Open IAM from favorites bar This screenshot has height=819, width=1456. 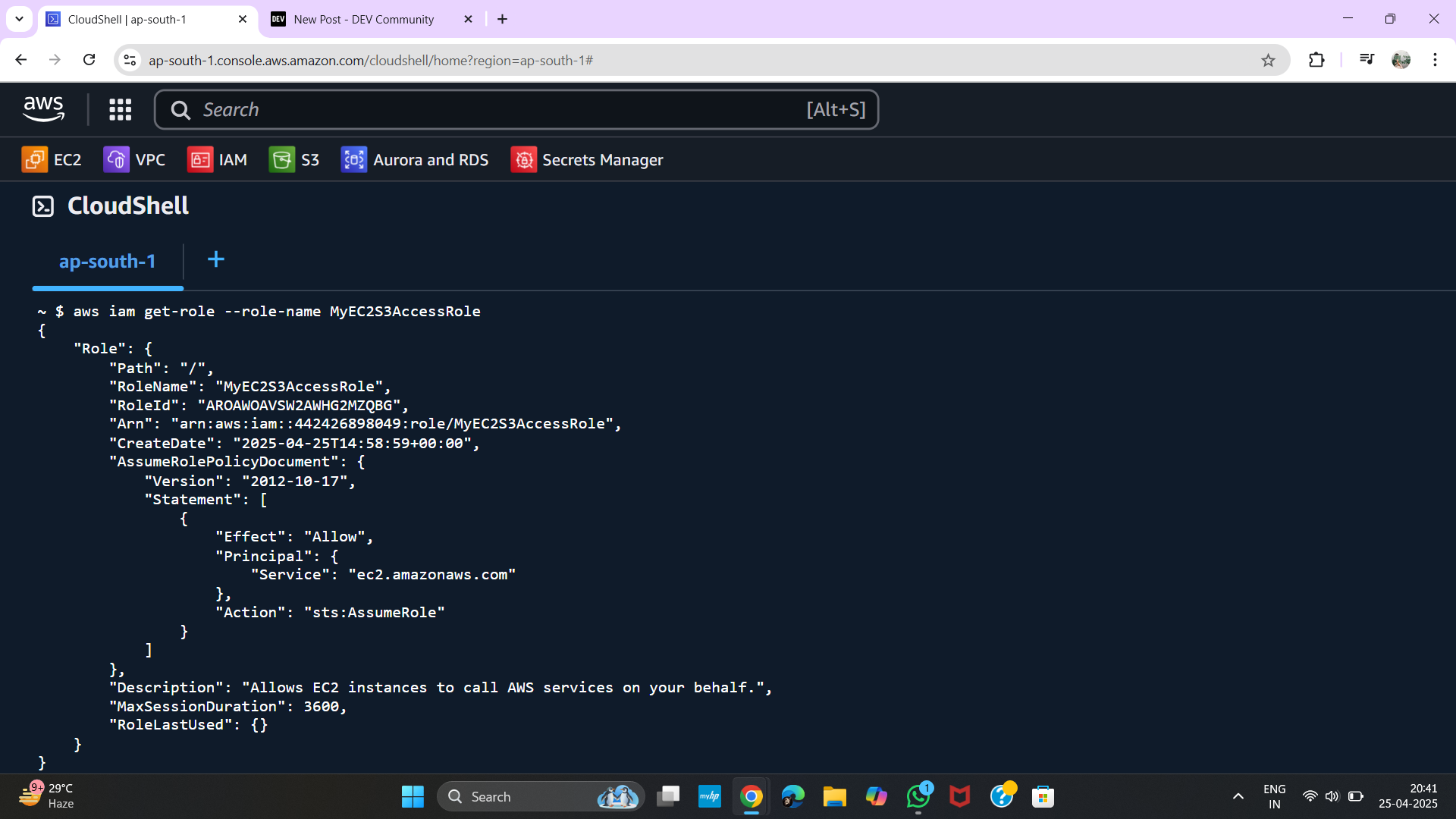[x=217, y=159]
